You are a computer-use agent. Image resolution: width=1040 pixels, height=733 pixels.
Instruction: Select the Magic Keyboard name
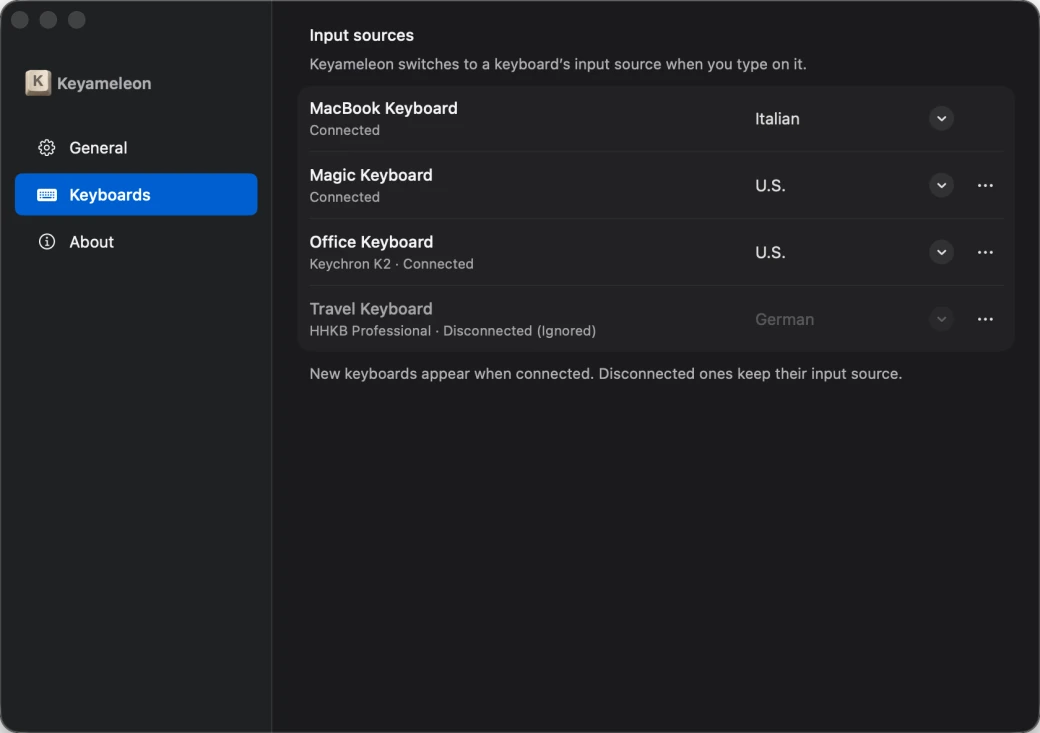coord(371,175)
